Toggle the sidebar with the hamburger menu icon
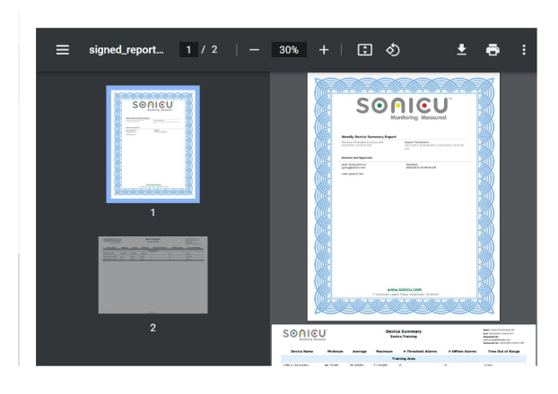The image size is (558, 394). (x=63, y=50)
